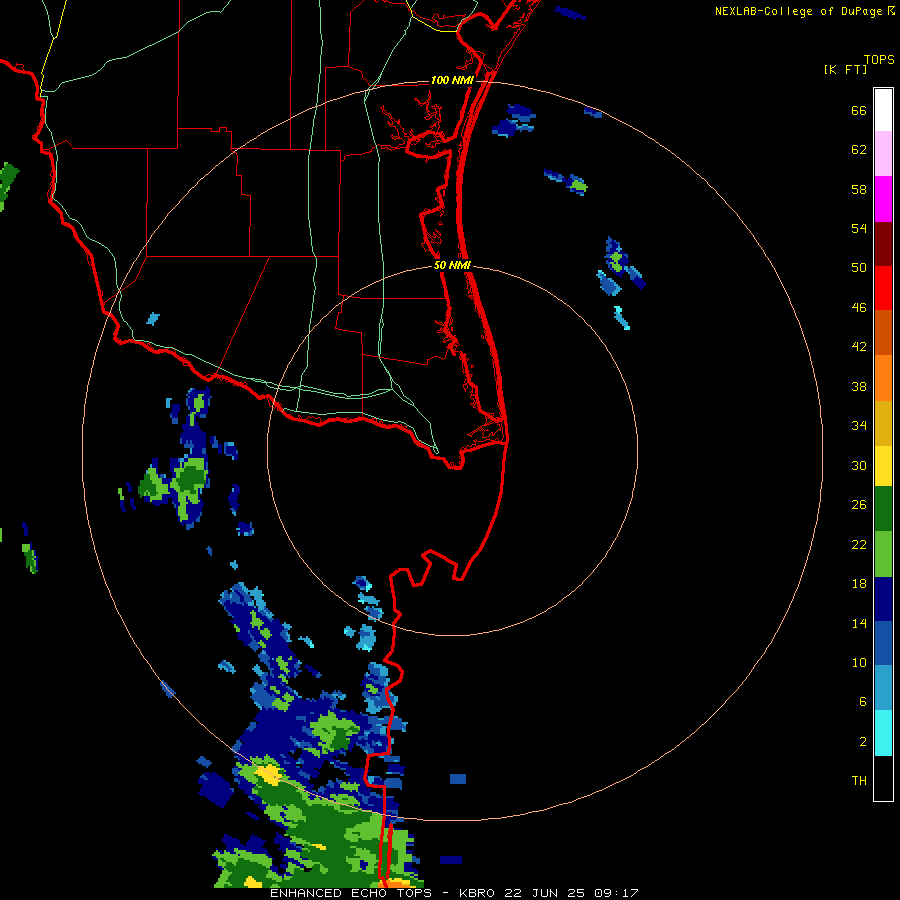Click the 100 NMI range ring label
The height and width of the screenshot is (900, 900).
(x=452, y=80)
